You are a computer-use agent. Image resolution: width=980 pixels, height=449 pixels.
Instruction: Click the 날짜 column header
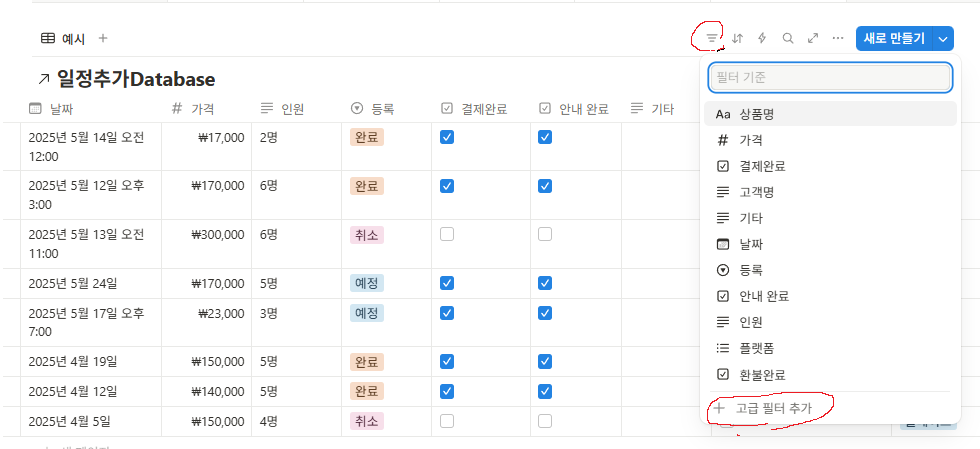click(91, 109)
